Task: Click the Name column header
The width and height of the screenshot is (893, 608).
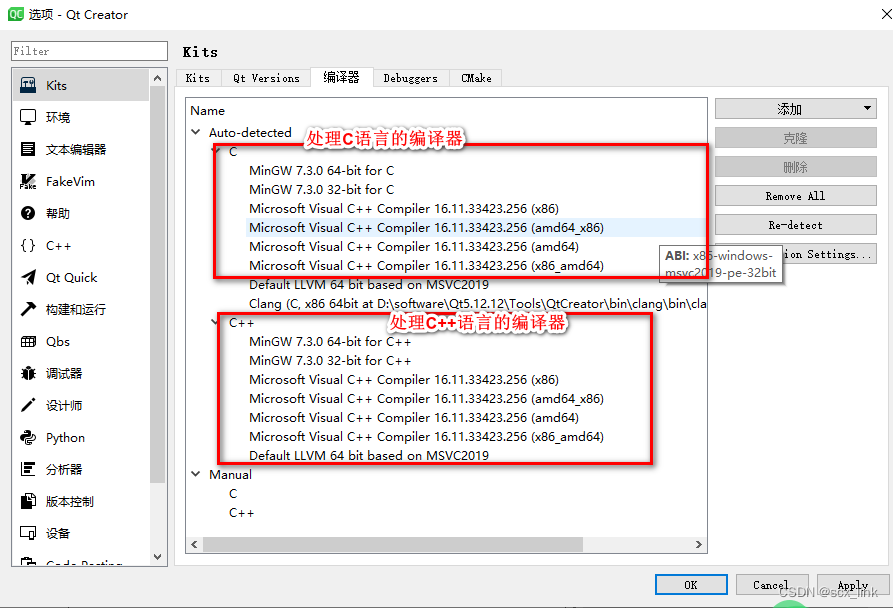Action: pyautogui.click(x=207, y=110)
